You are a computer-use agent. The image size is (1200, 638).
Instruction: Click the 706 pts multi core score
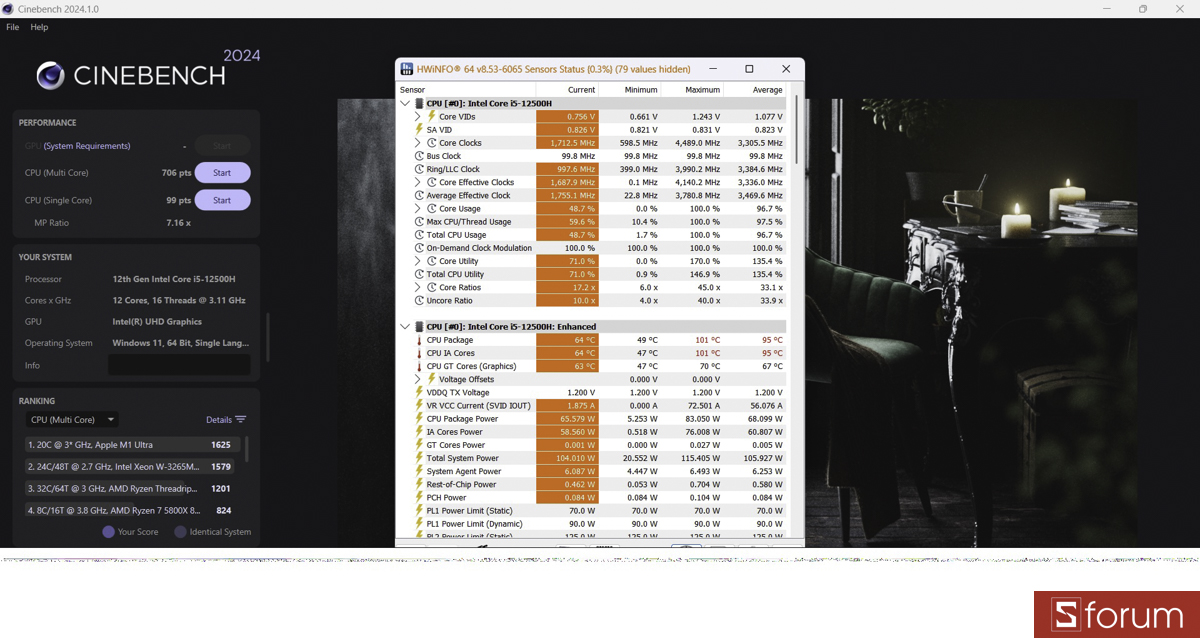(176, 173)
